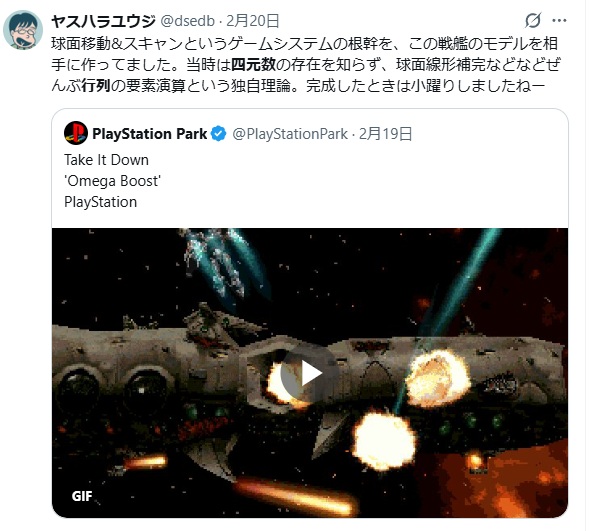The width and height of the screenshot is (589, 531).
Task: Click the 2月20日 tweet date
Action: (252, 21)
